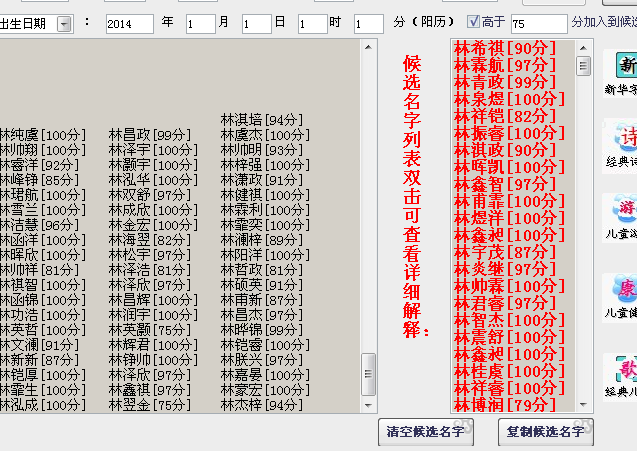Select candidate 林鑫智[97分]

(505, 184)
